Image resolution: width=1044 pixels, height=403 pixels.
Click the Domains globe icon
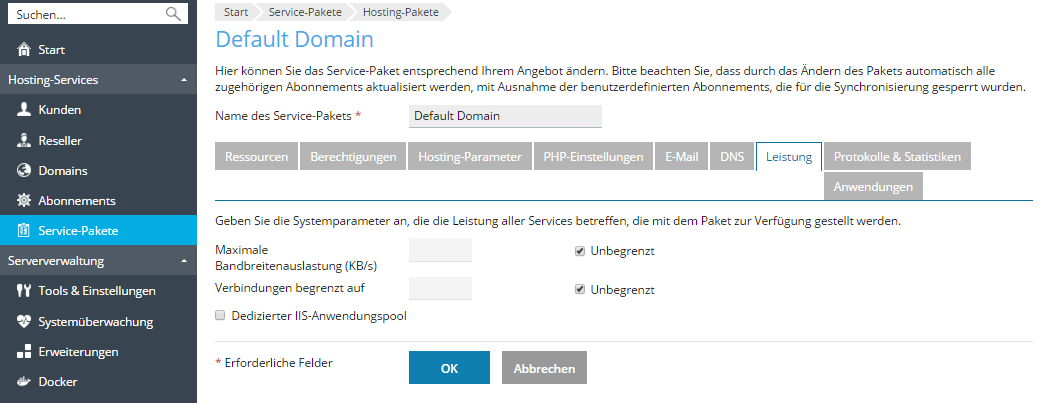(24, 171)
